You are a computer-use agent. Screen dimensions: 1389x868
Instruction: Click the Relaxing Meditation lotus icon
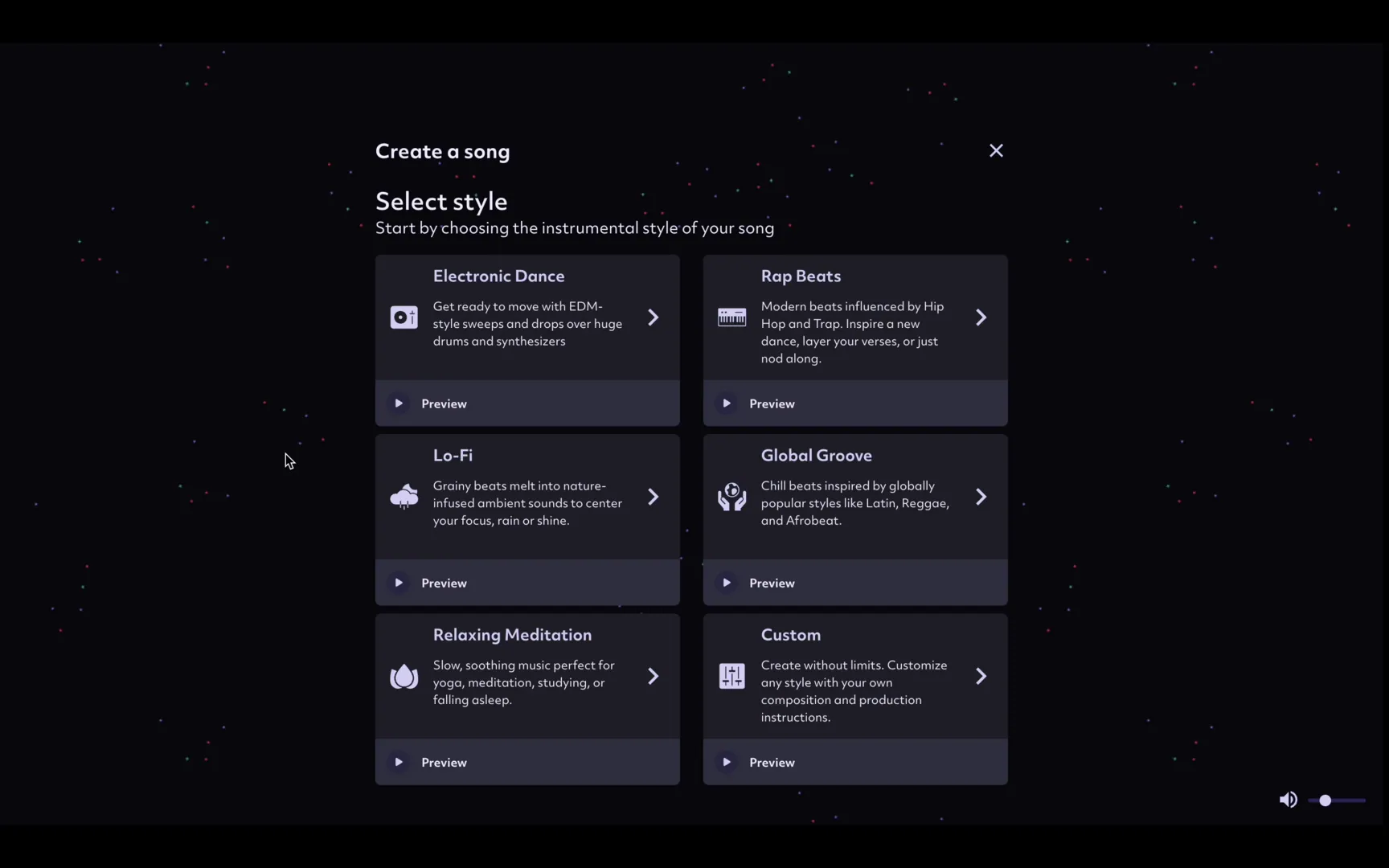click(404, 676)
